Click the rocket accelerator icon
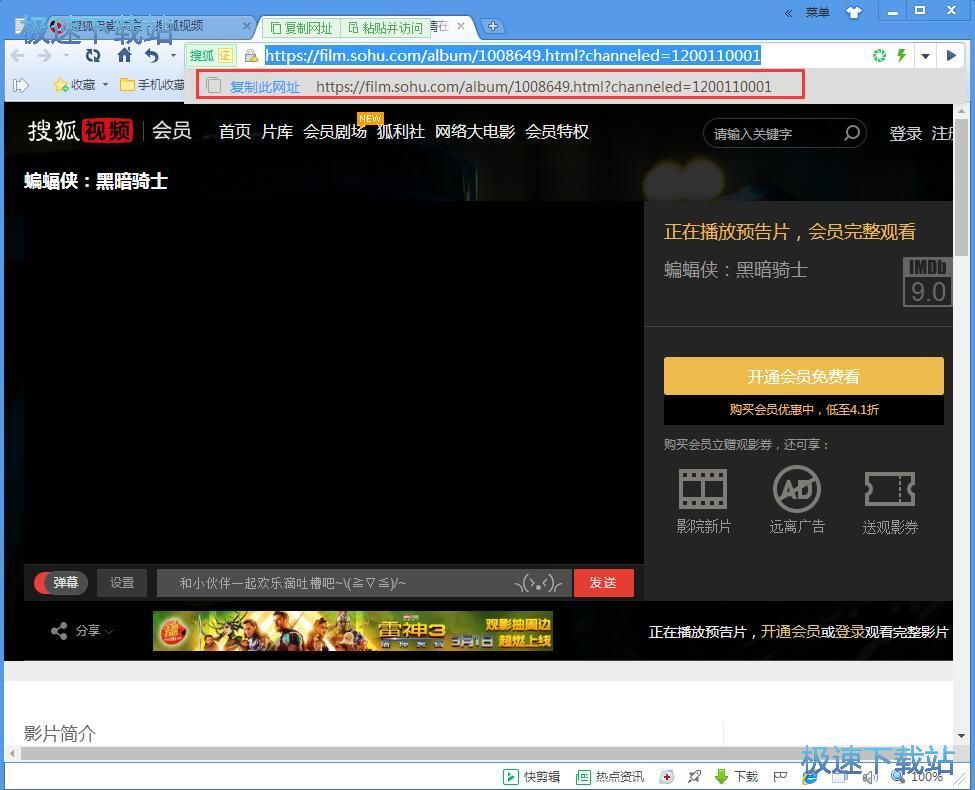Image resolution: width=975 pixels, height=790 pixels. click(695, 776)
